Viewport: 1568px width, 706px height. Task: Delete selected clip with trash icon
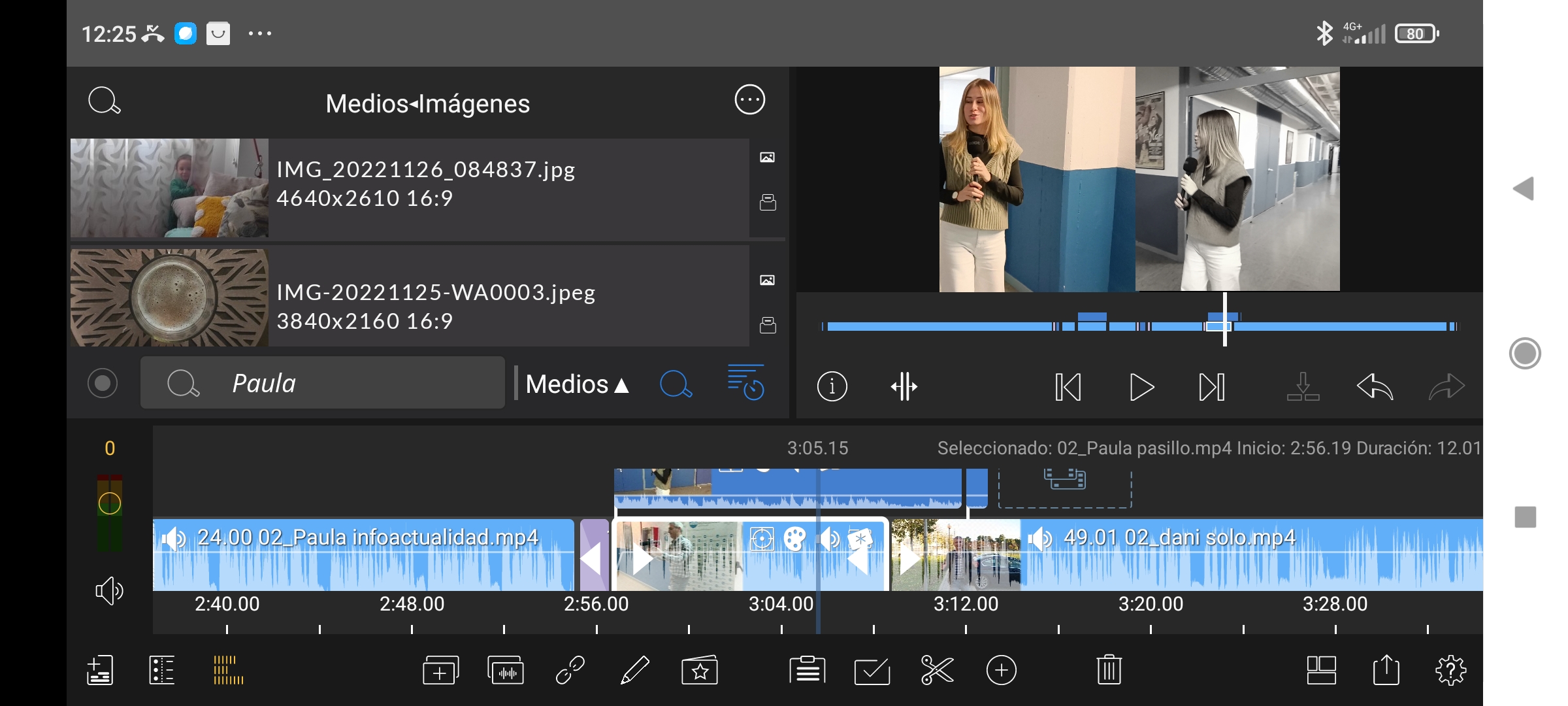pyautogui.click(x=1109, y=670)
